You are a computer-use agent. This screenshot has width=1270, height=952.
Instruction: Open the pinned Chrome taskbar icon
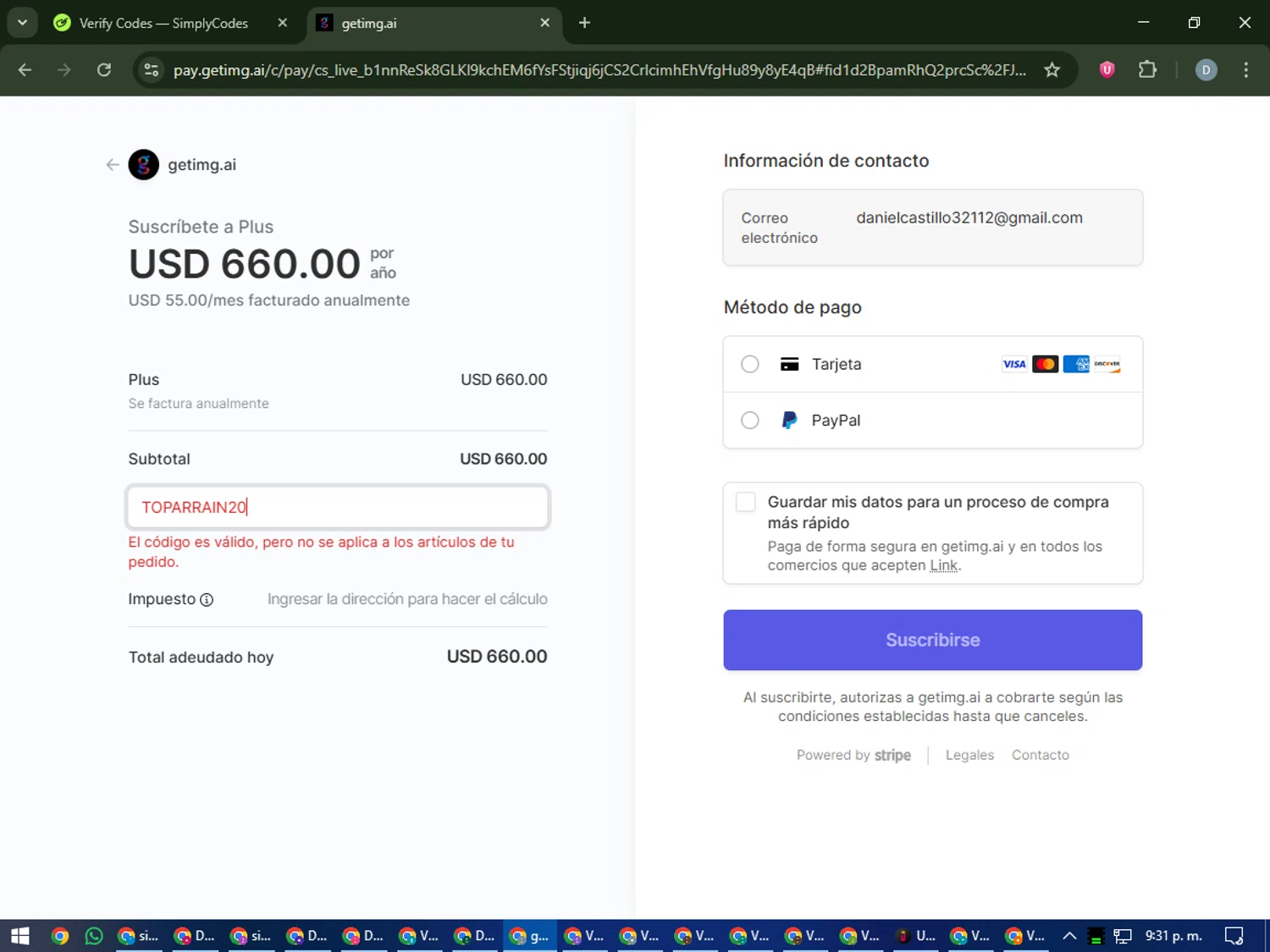pyautogui.click(x=59, y=936)
